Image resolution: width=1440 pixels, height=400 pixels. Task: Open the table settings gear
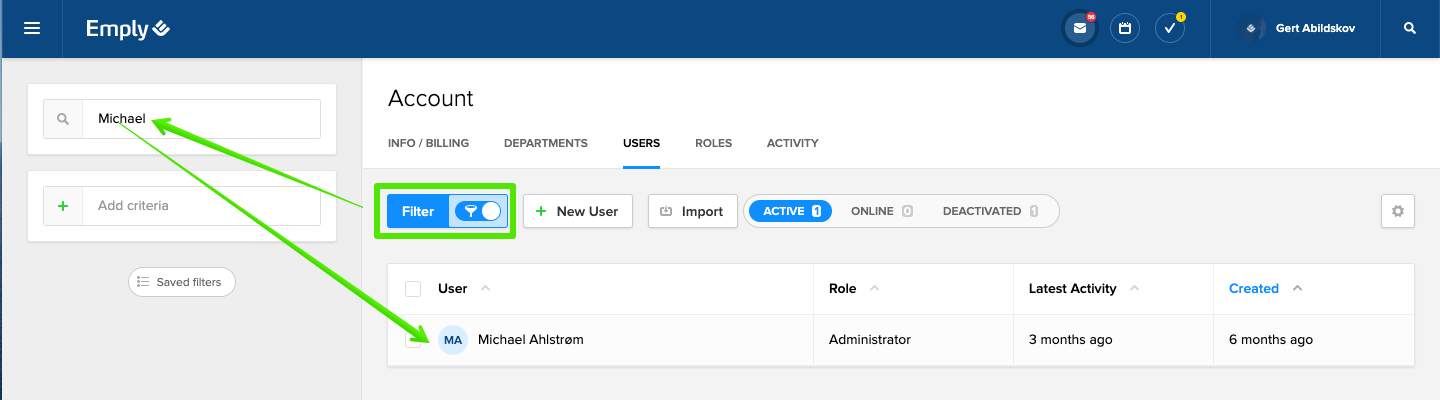(1397, 211)
